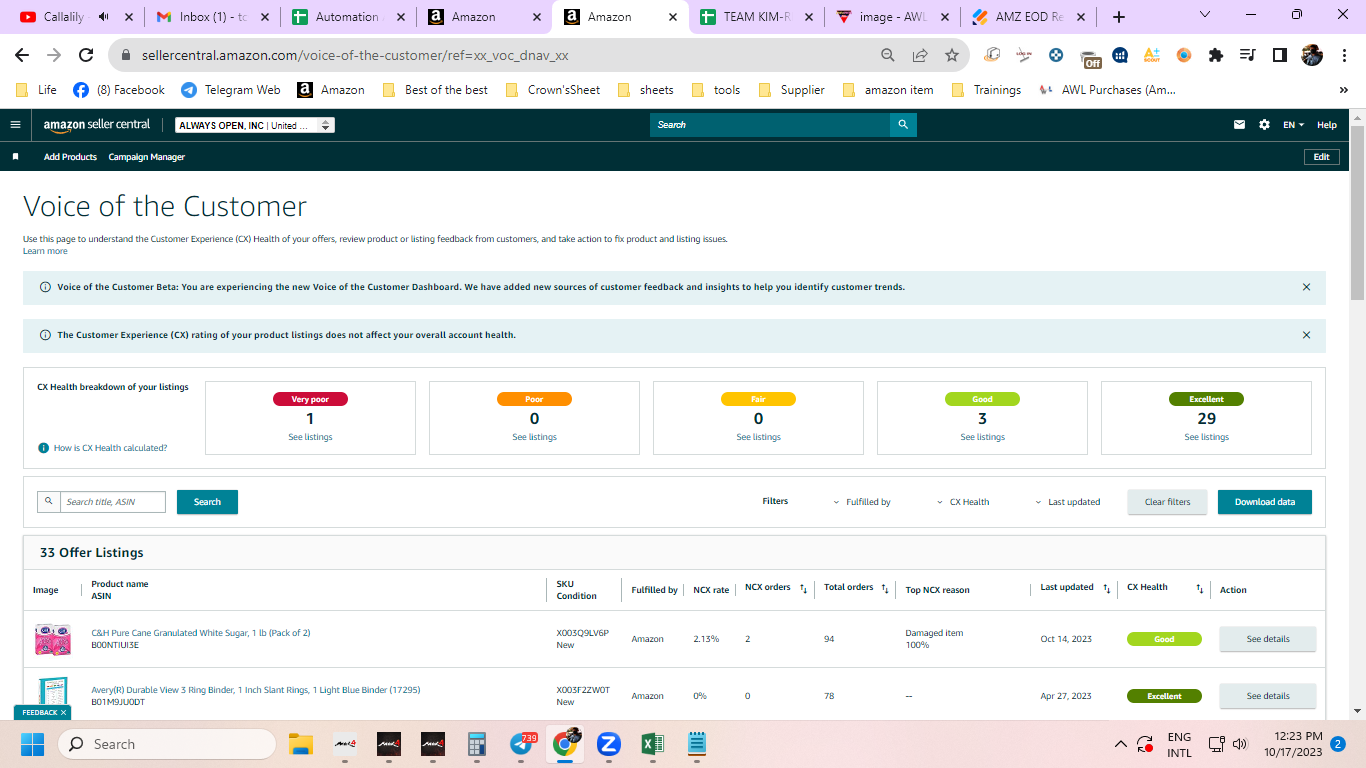
Task: Switch to the AMZ EOD Re tab
Action: click(1028, 17)
